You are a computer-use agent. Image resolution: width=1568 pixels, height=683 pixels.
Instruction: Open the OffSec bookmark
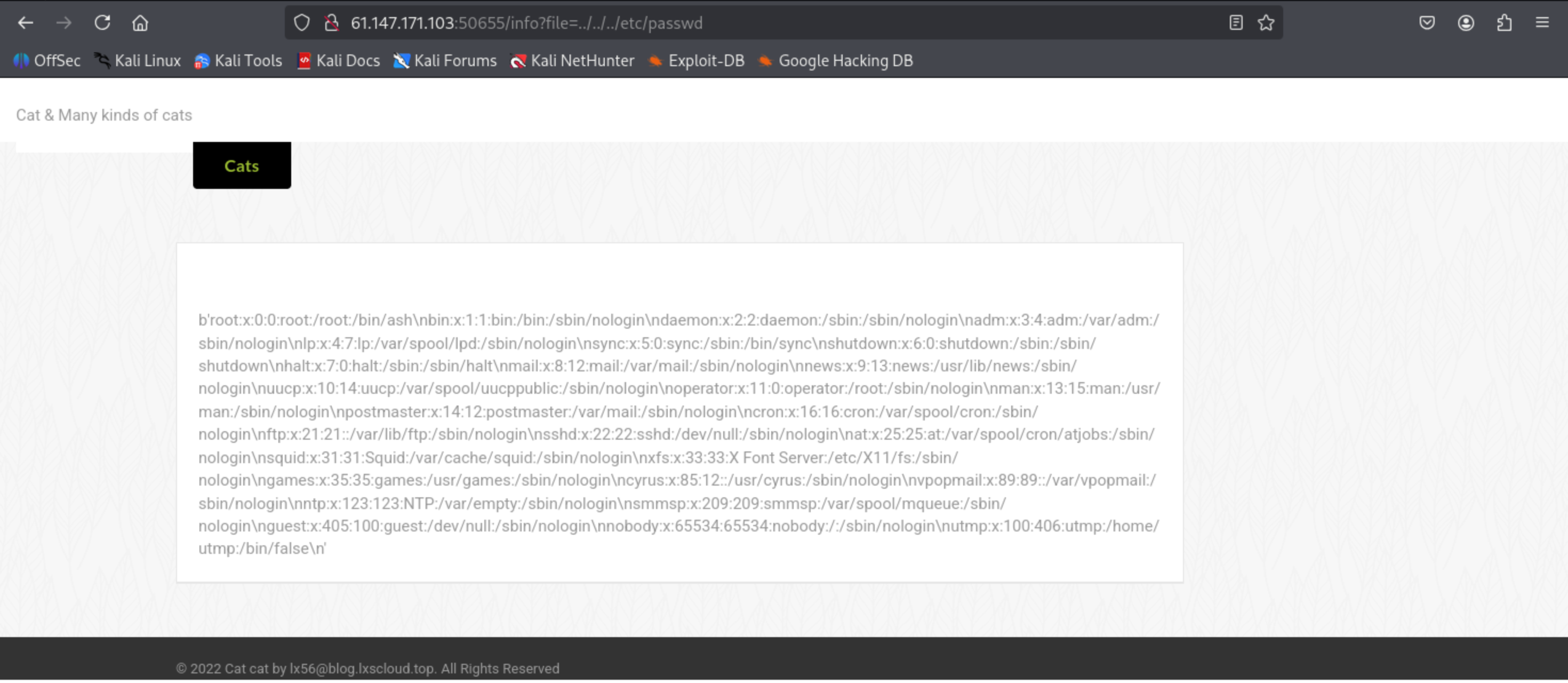47,61
